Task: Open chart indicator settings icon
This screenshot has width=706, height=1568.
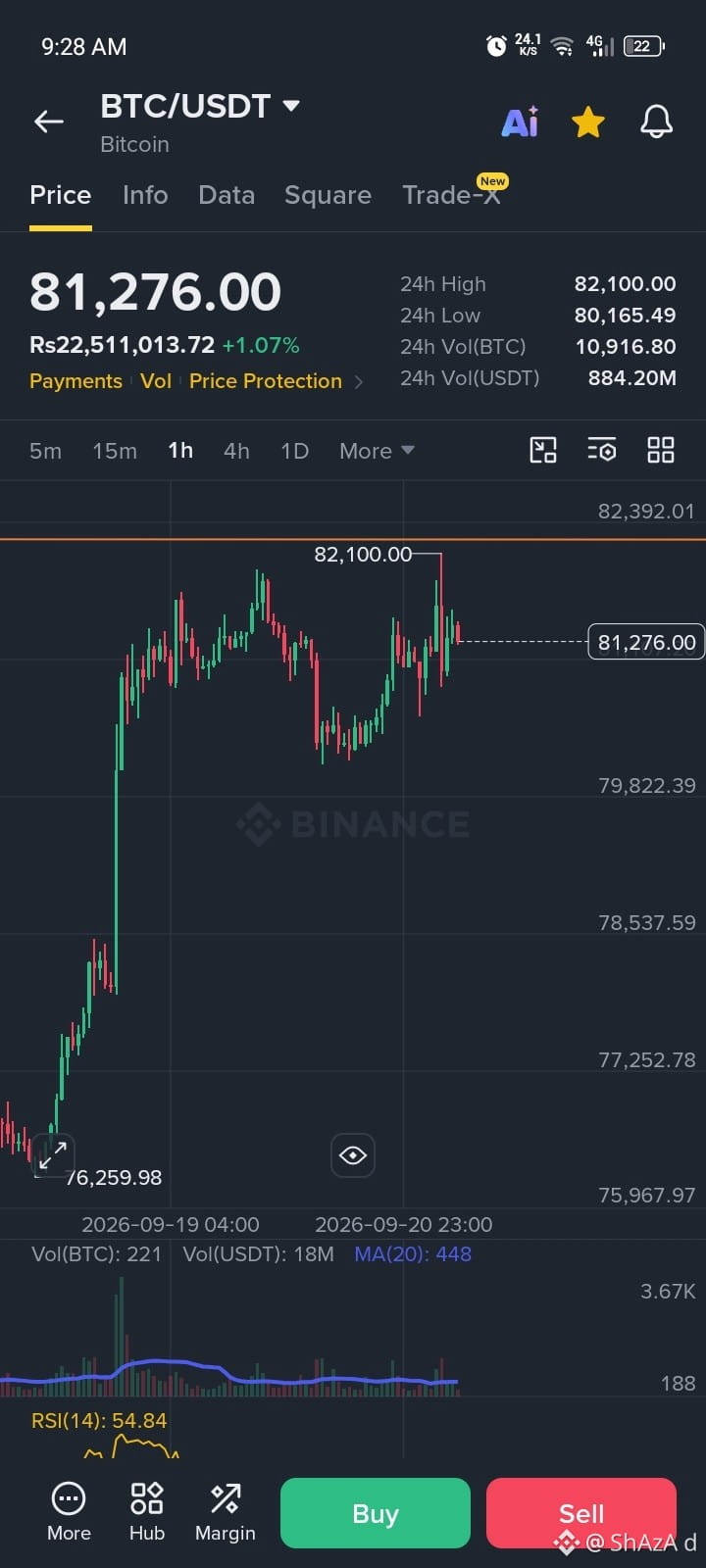Action: click(601, 450)
